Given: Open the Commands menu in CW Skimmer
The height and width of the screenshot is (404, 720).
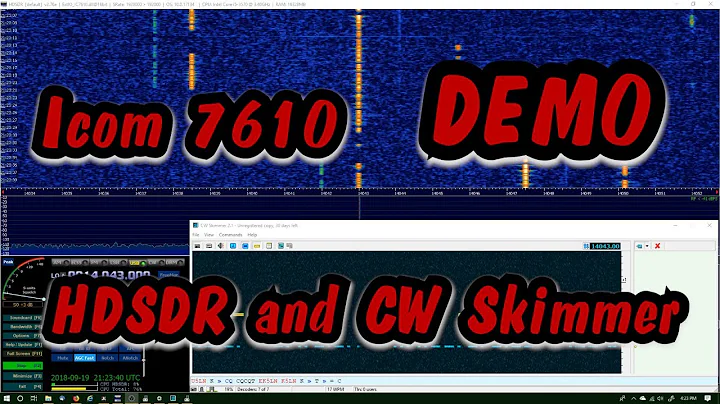Looking at the screenshot, I should 230,235.
